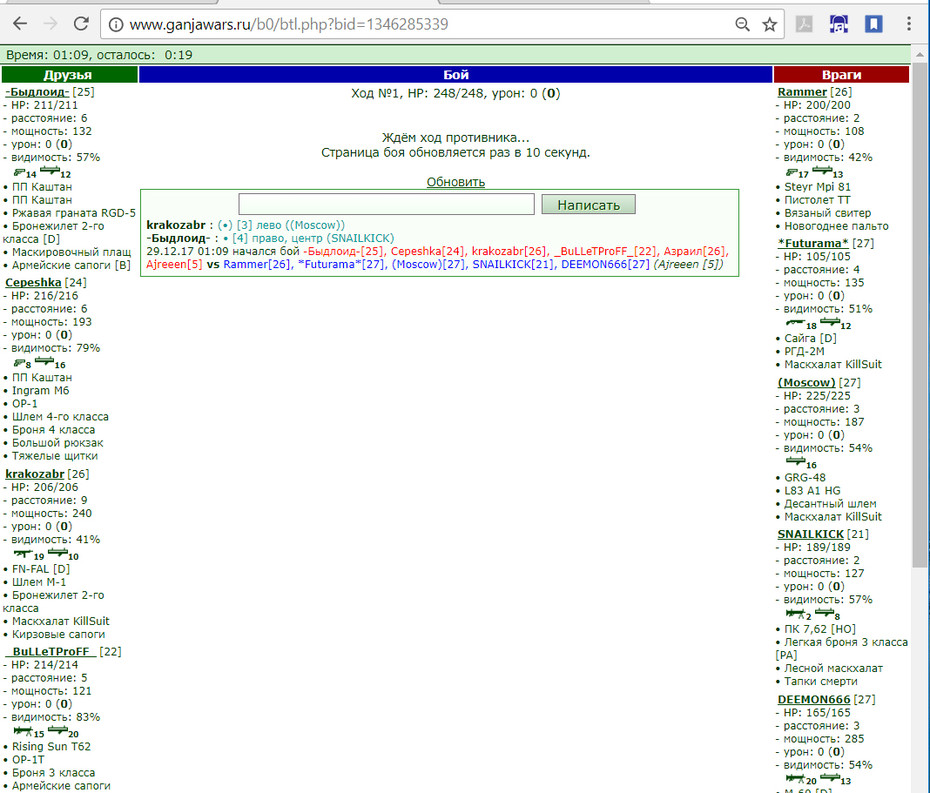Reload the battle page
Screen dimensions: 930x793
click(81, 24)
